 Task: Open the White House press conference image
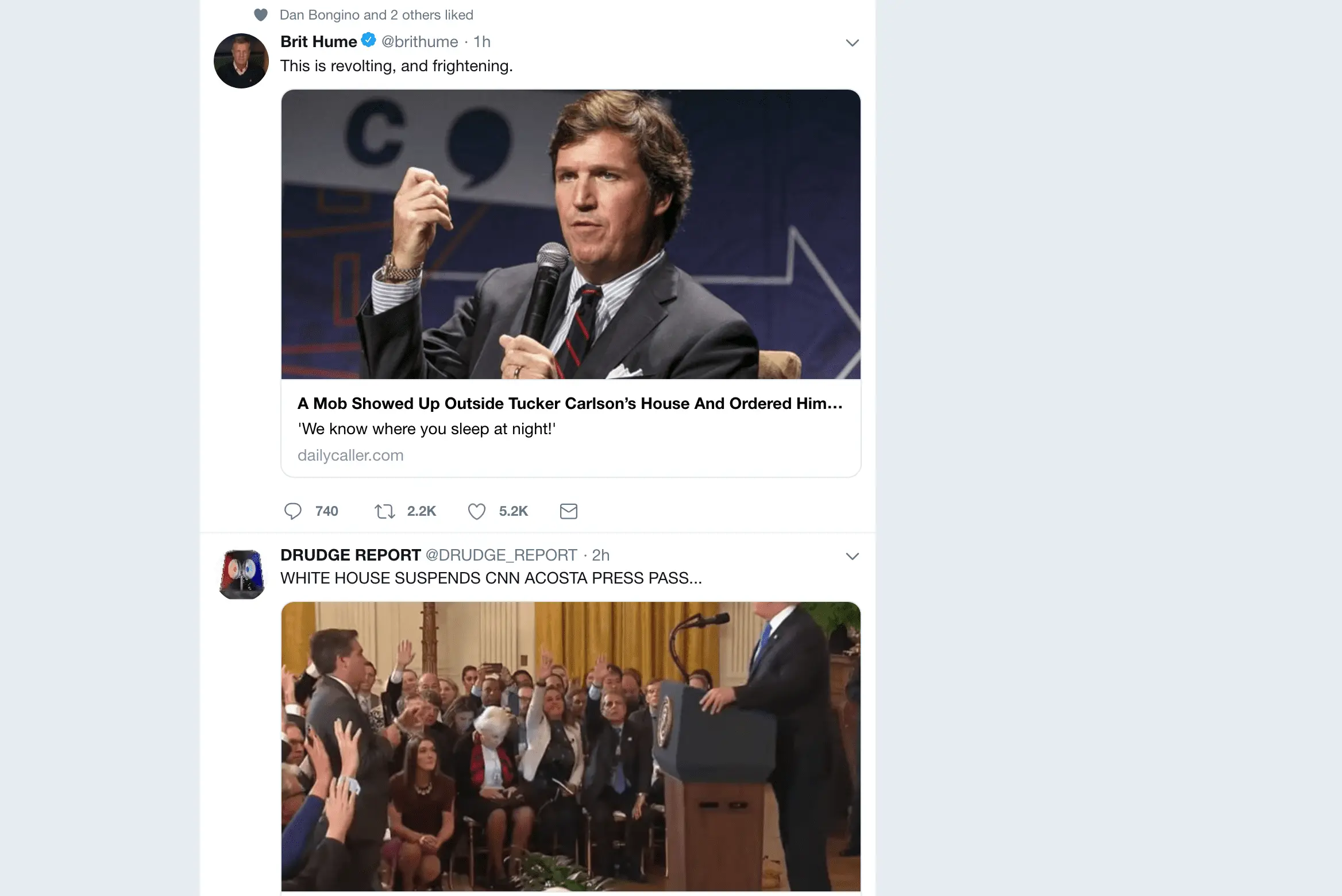570,747
